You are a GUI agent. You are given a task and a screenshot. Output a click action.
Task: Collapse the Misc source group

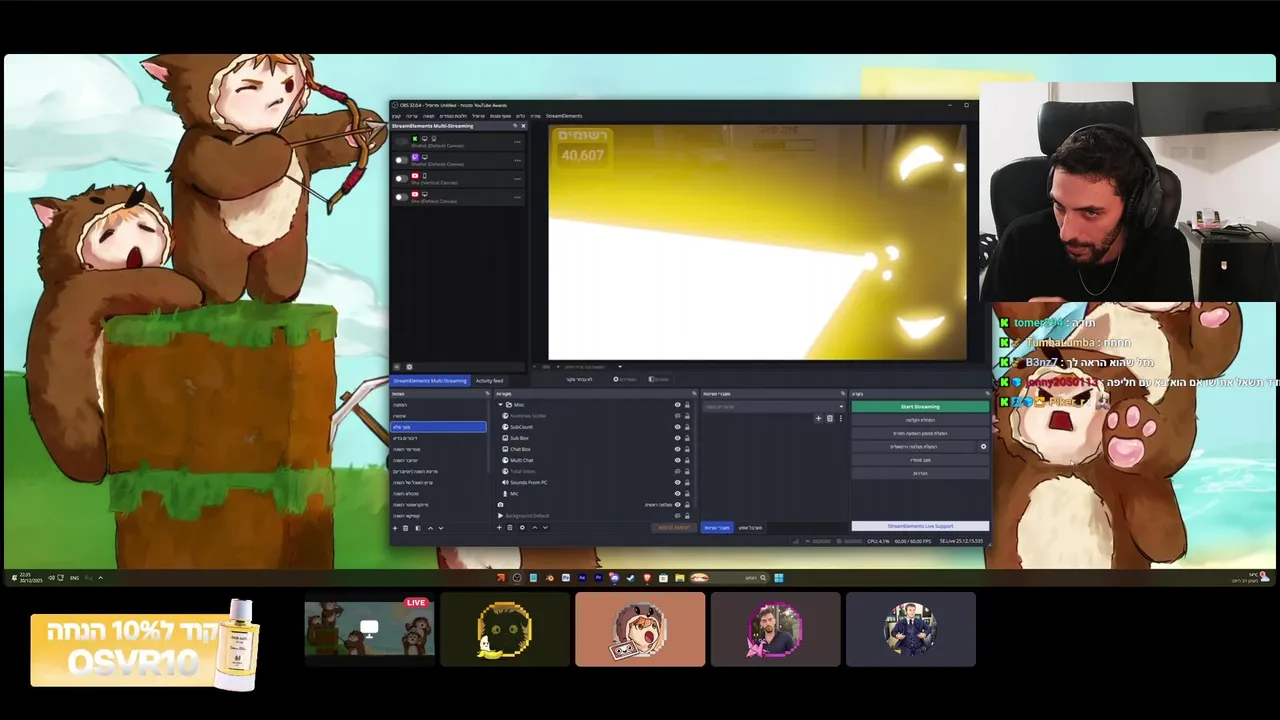(500, 405)
